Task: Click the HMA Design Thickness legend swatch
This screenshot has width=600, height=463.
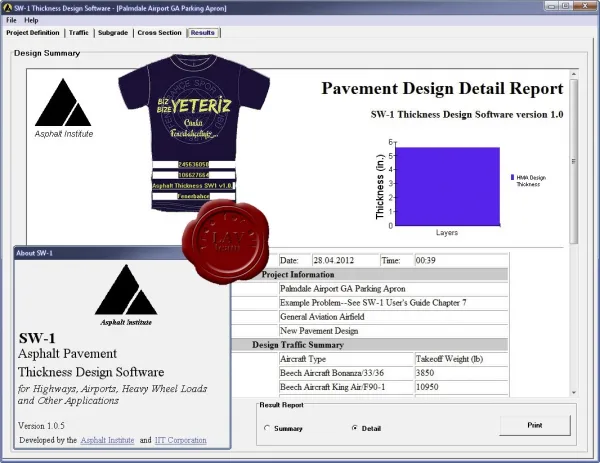Action: click(x=512, y=177)
